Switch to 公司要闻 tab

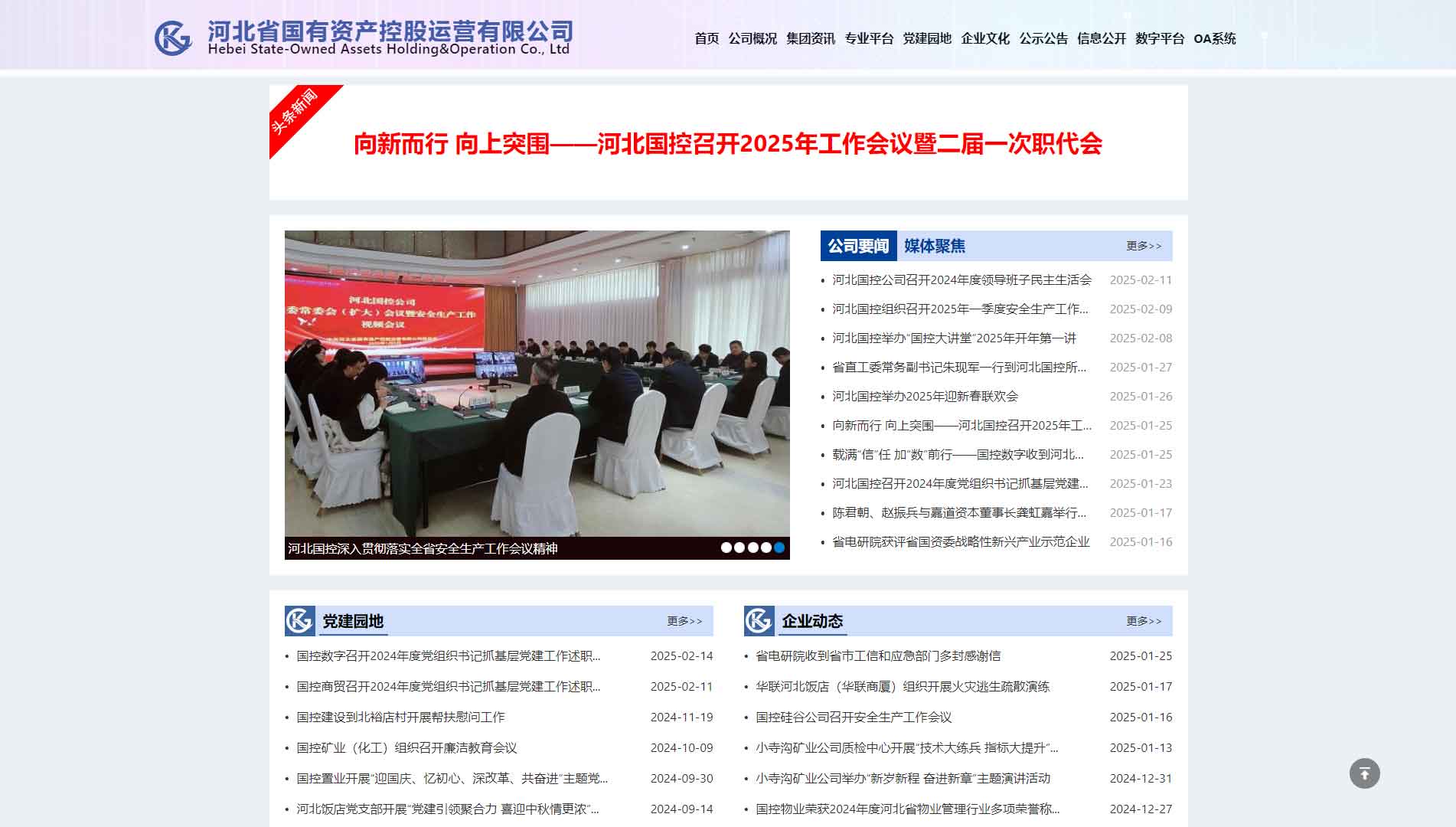(858, 246)
